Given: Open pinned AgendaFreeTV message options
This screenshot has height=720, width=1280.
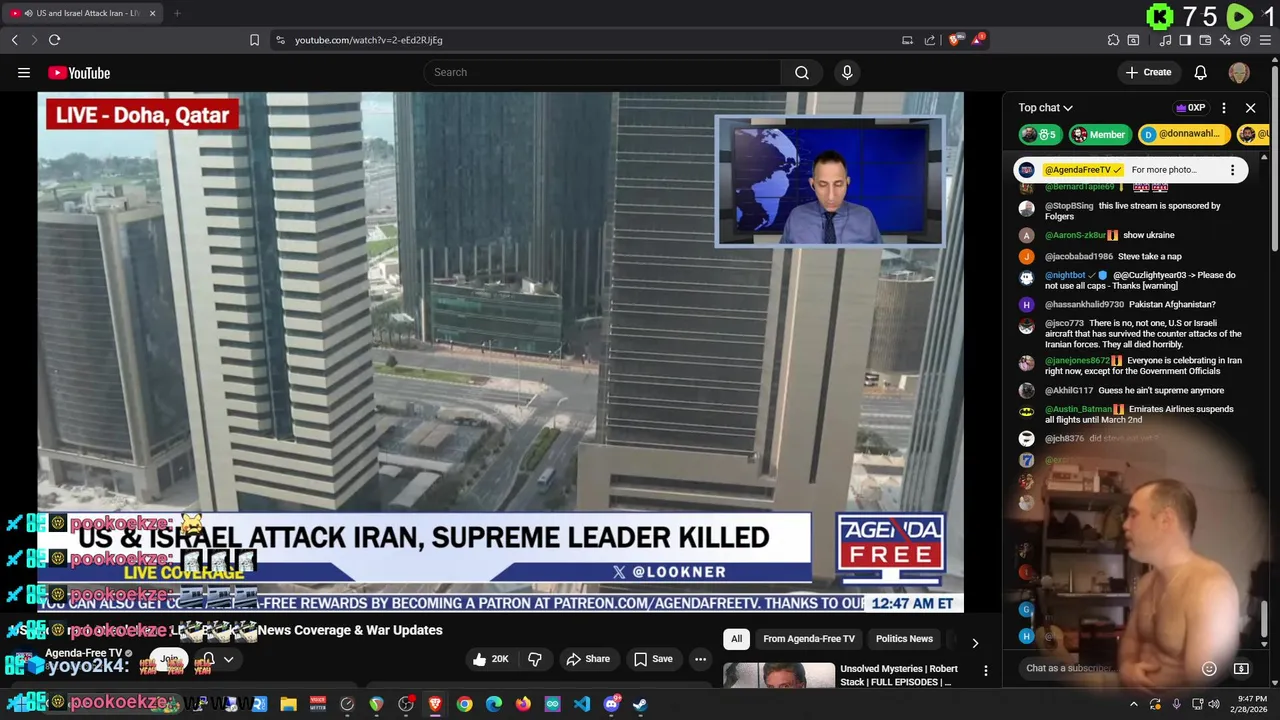Looking at the screenshot, I should tap(1232, 170).
